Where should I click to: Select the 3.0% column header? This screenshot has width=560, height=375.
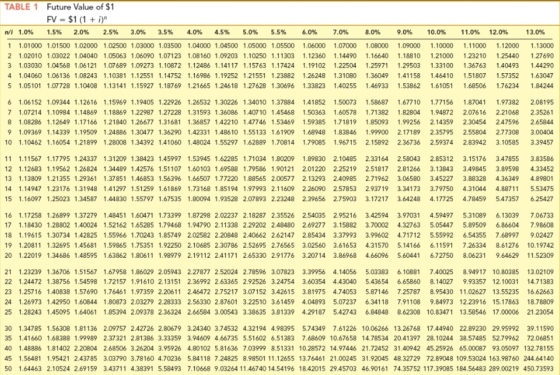coord(138,32)
